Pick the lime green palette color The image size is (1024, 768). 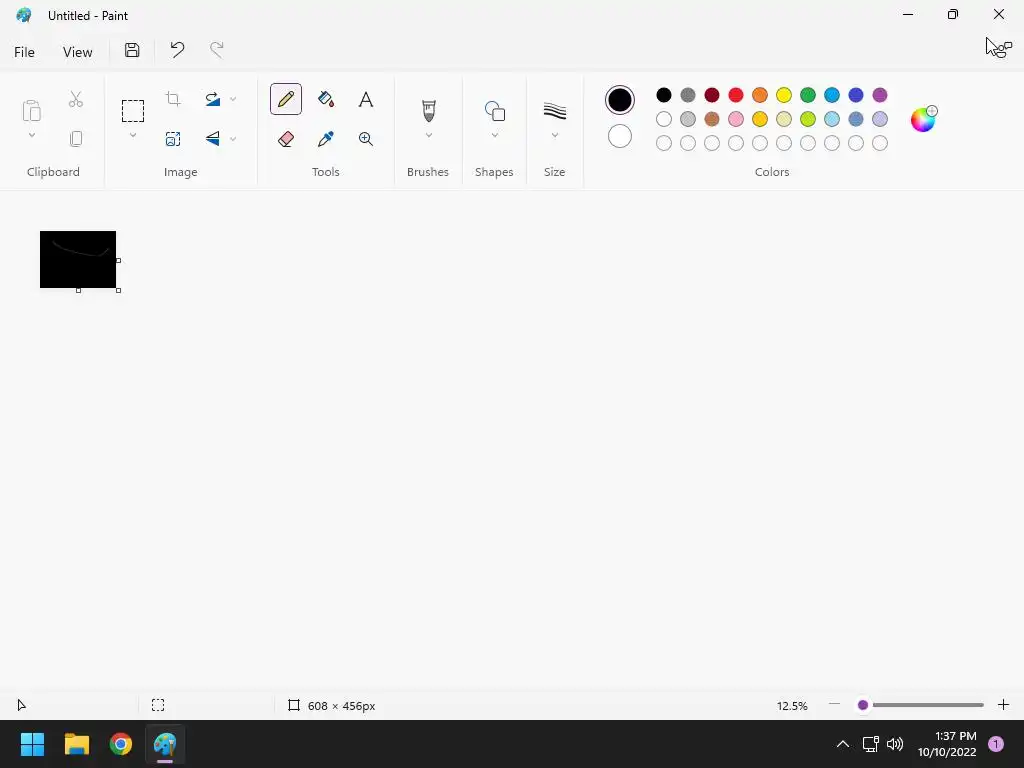pos(808,119)
